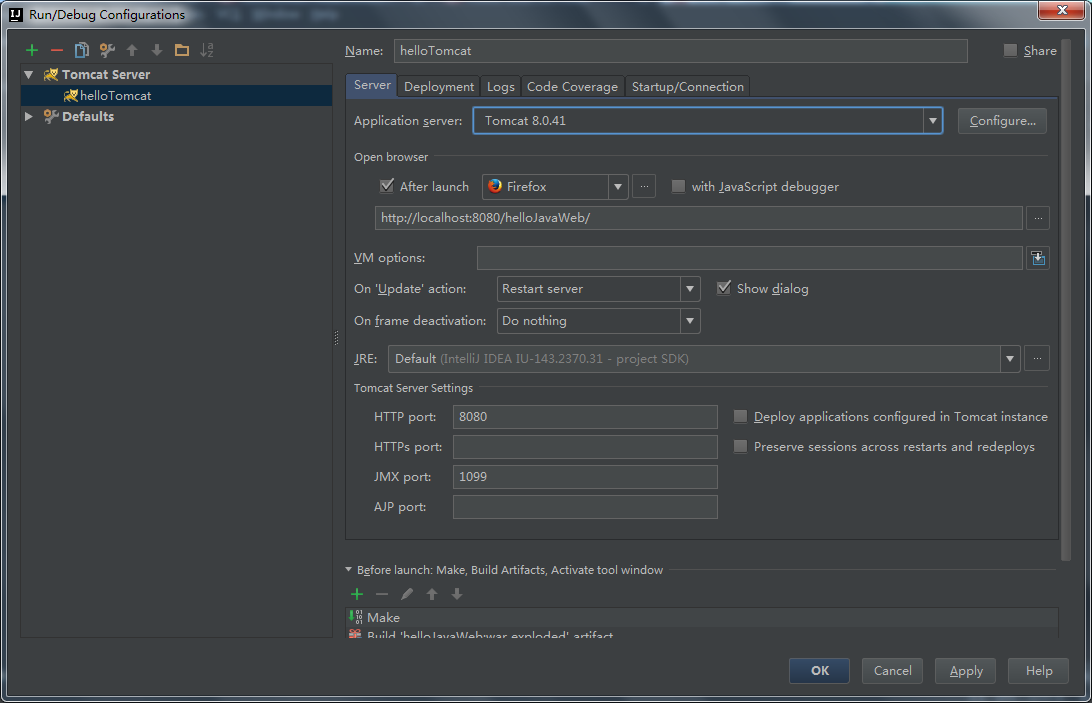Viewport: 1092px width, 703px height.
Task: Remove the selected Before launch task
Action: (x=382, y=594)
